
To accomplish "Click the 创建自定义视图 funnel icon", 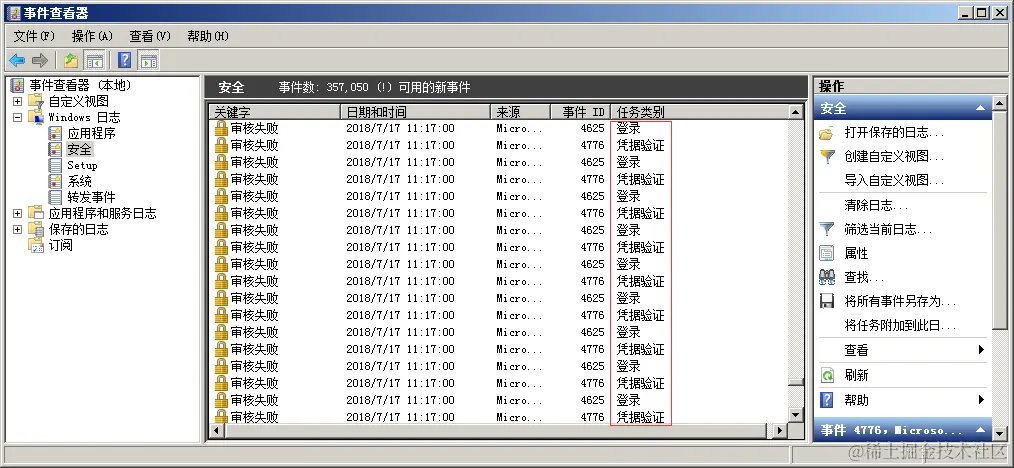I will [826, 157].
